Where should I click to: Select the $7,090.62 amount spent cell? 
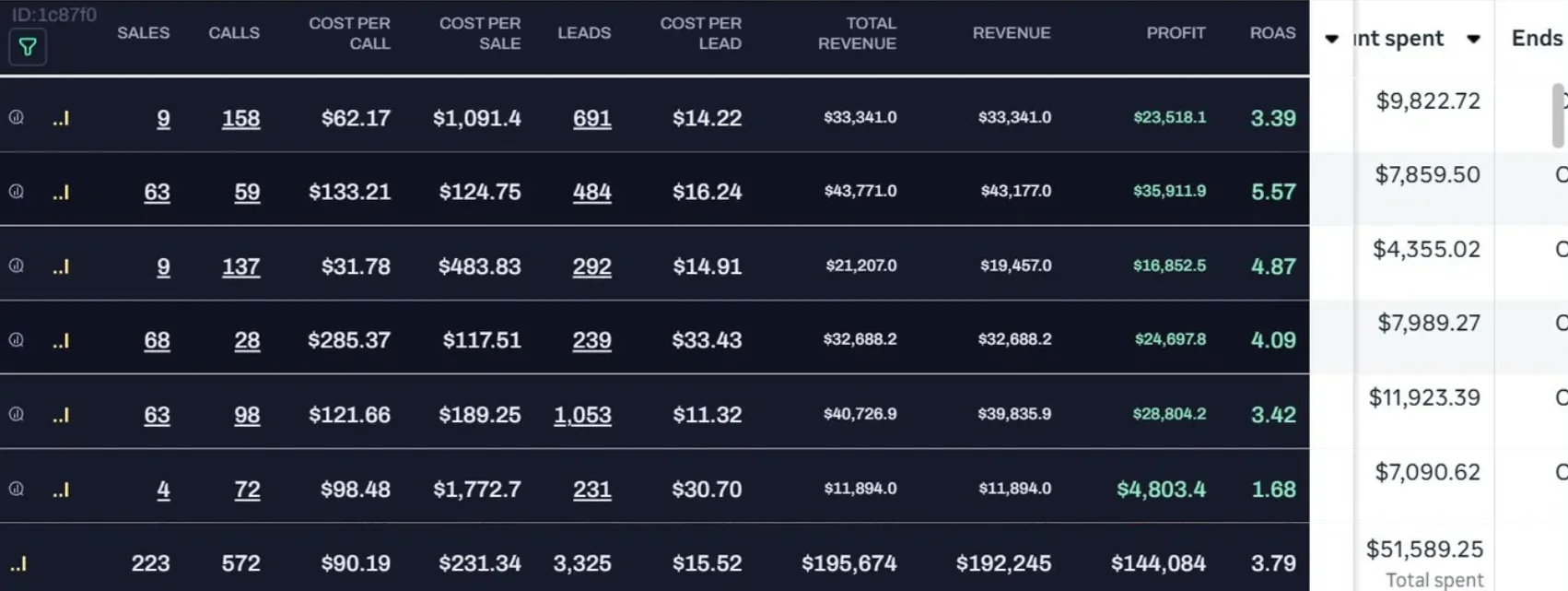(1427, 472)
